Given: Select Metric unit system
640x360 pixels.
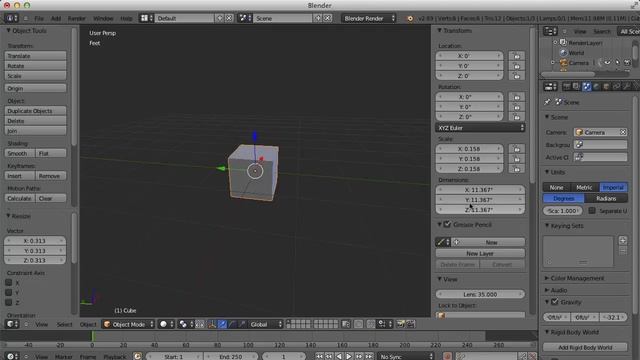Looking at the screenshot, I should tap(584, 187).
